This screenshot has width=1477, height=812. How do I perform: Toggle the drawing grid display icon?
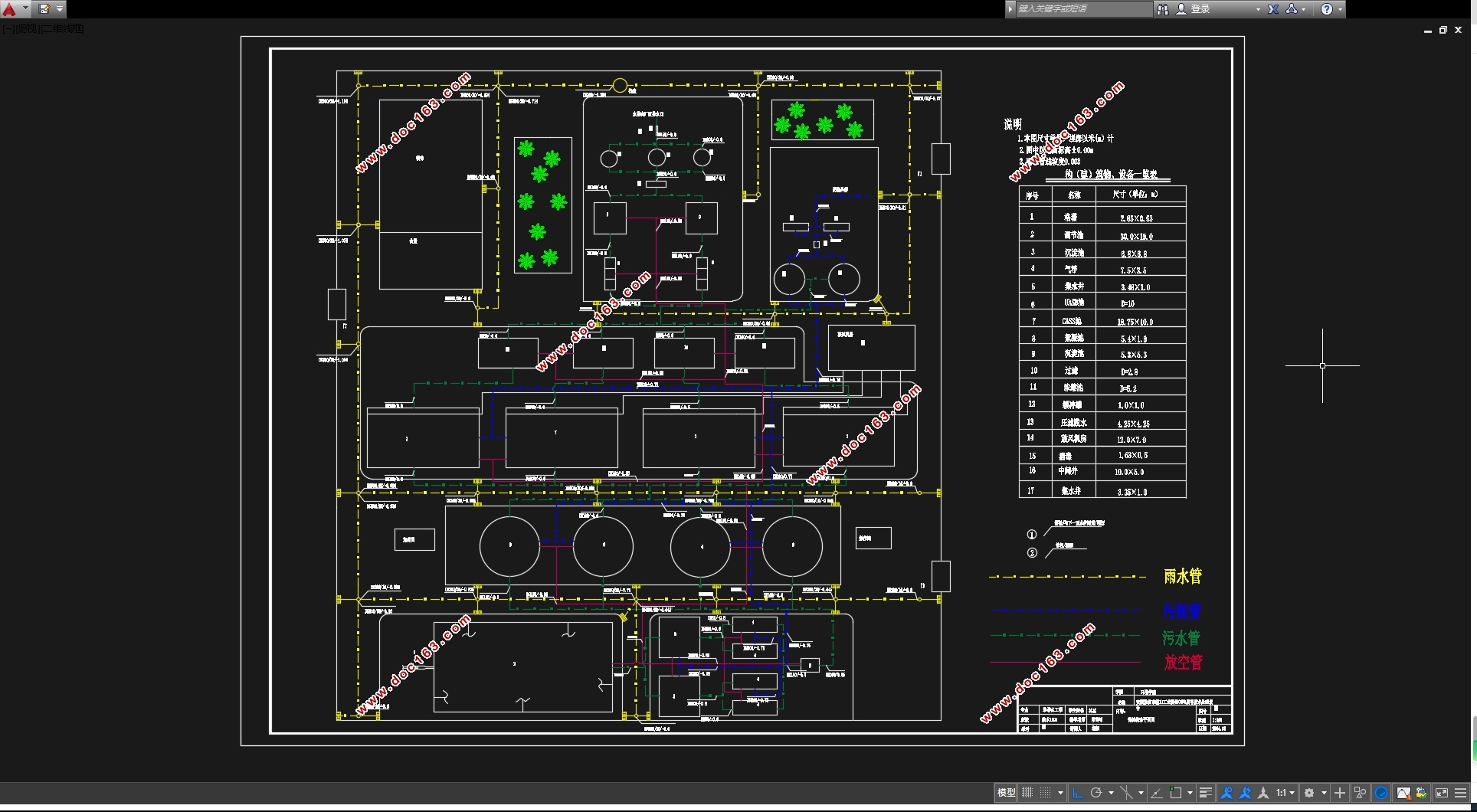coord(1027,793)
